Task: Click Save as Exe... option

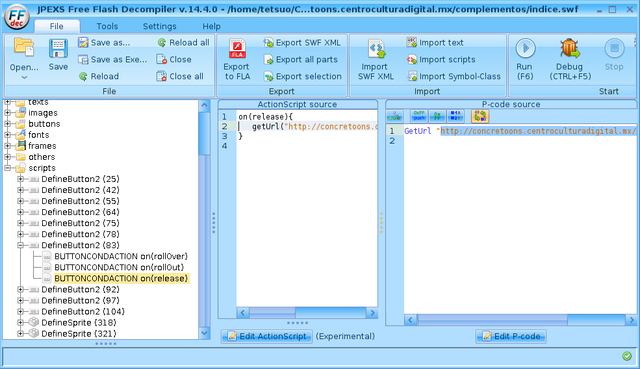Action: click(113, 60)
